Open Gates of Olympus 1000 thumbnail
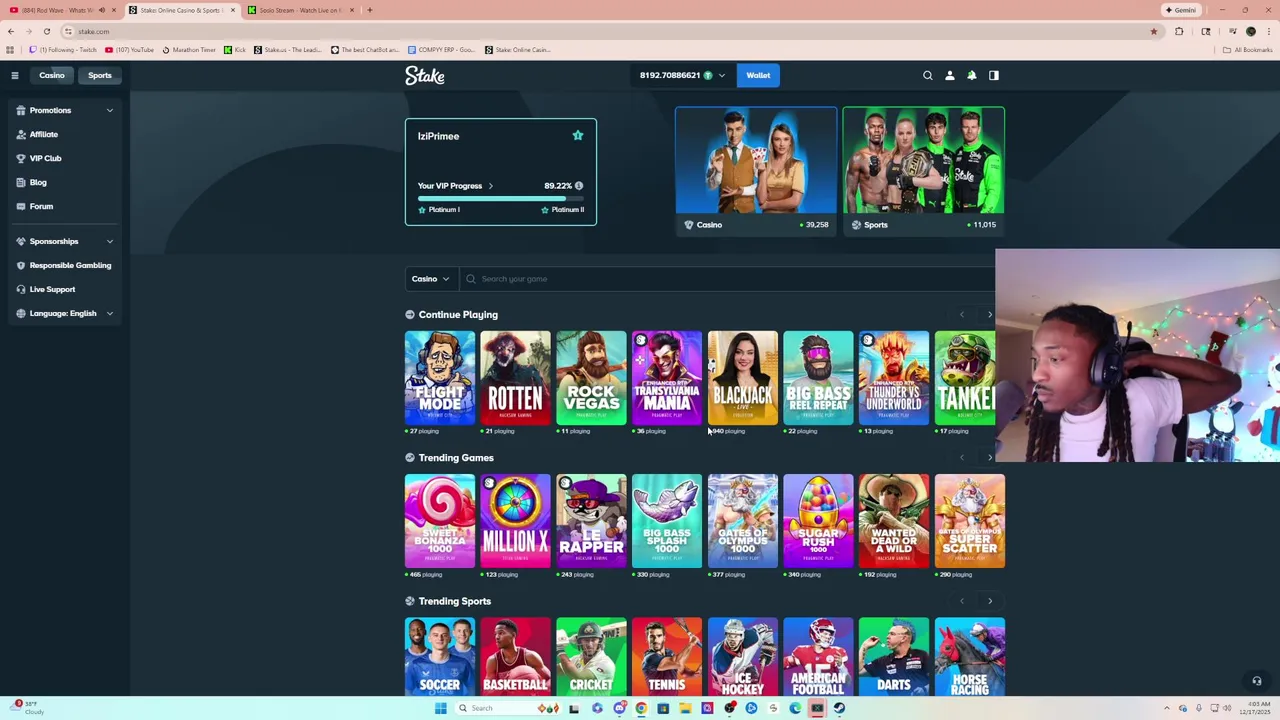The width and height of the screenshot is (1280, 720). click(x=743, y=521)
